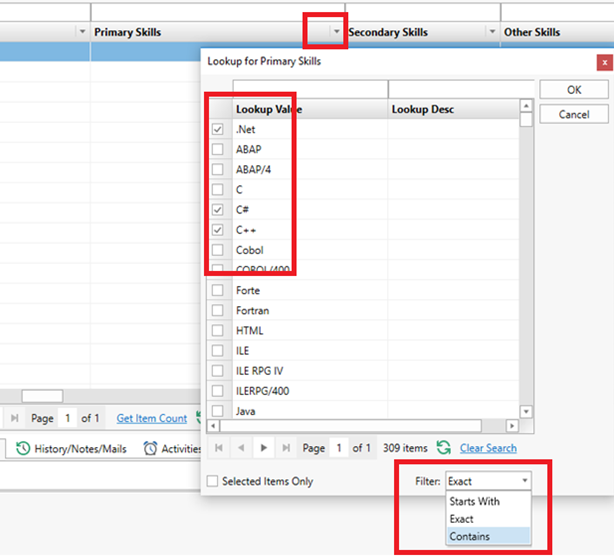
Task: Uncheck the C++ checkbox
Action: coord(217,230)
